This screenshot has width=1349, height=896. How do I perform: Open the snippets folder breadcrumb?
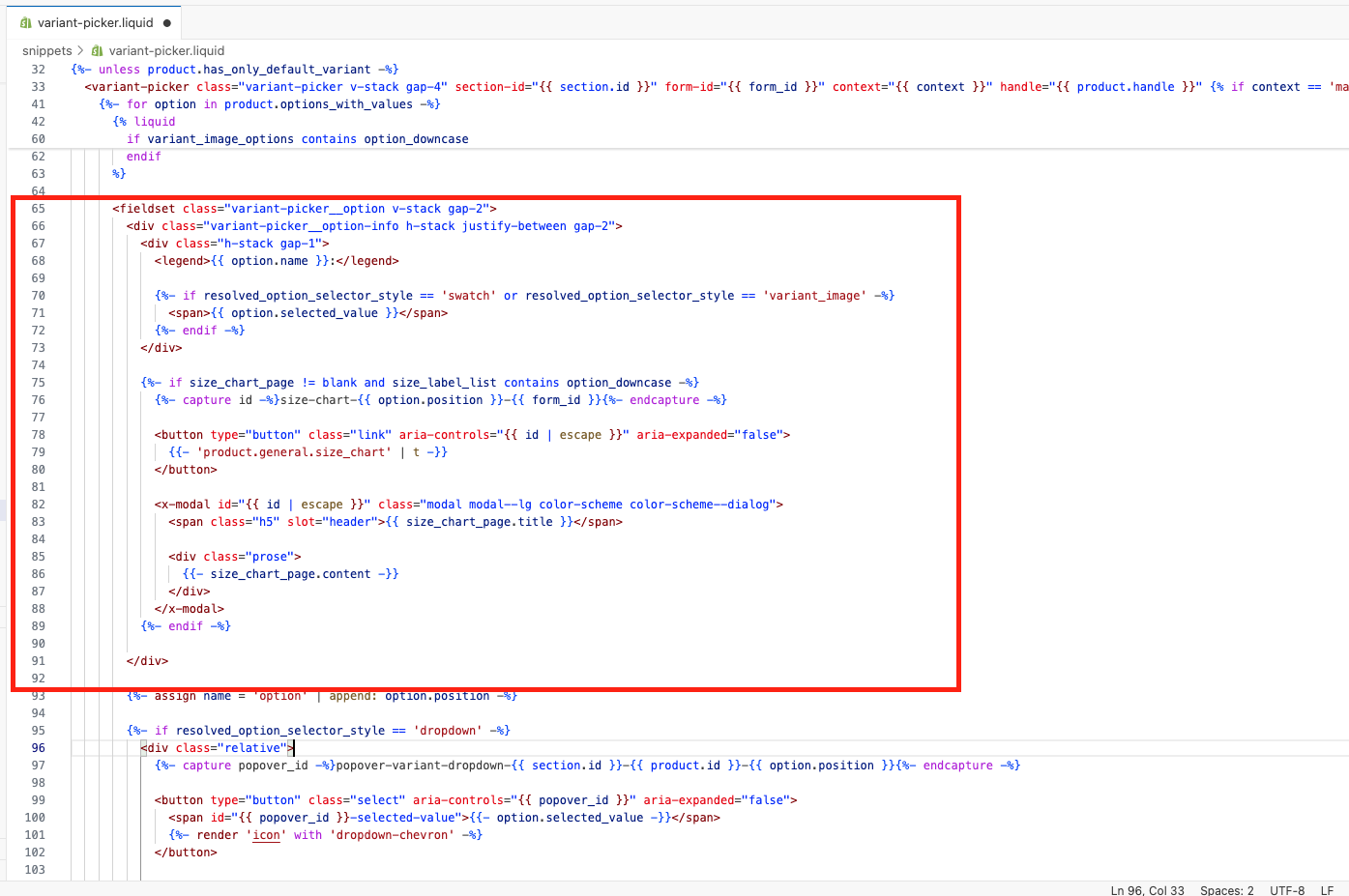click(x=46, y=51)
